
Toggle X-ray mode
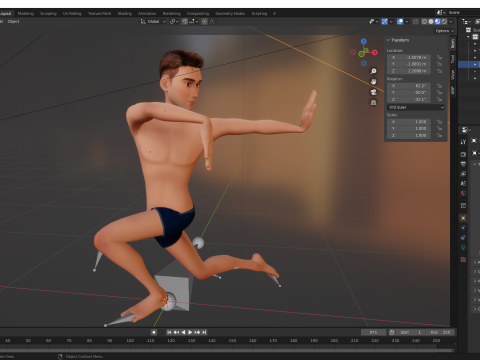tap(415, 21)
